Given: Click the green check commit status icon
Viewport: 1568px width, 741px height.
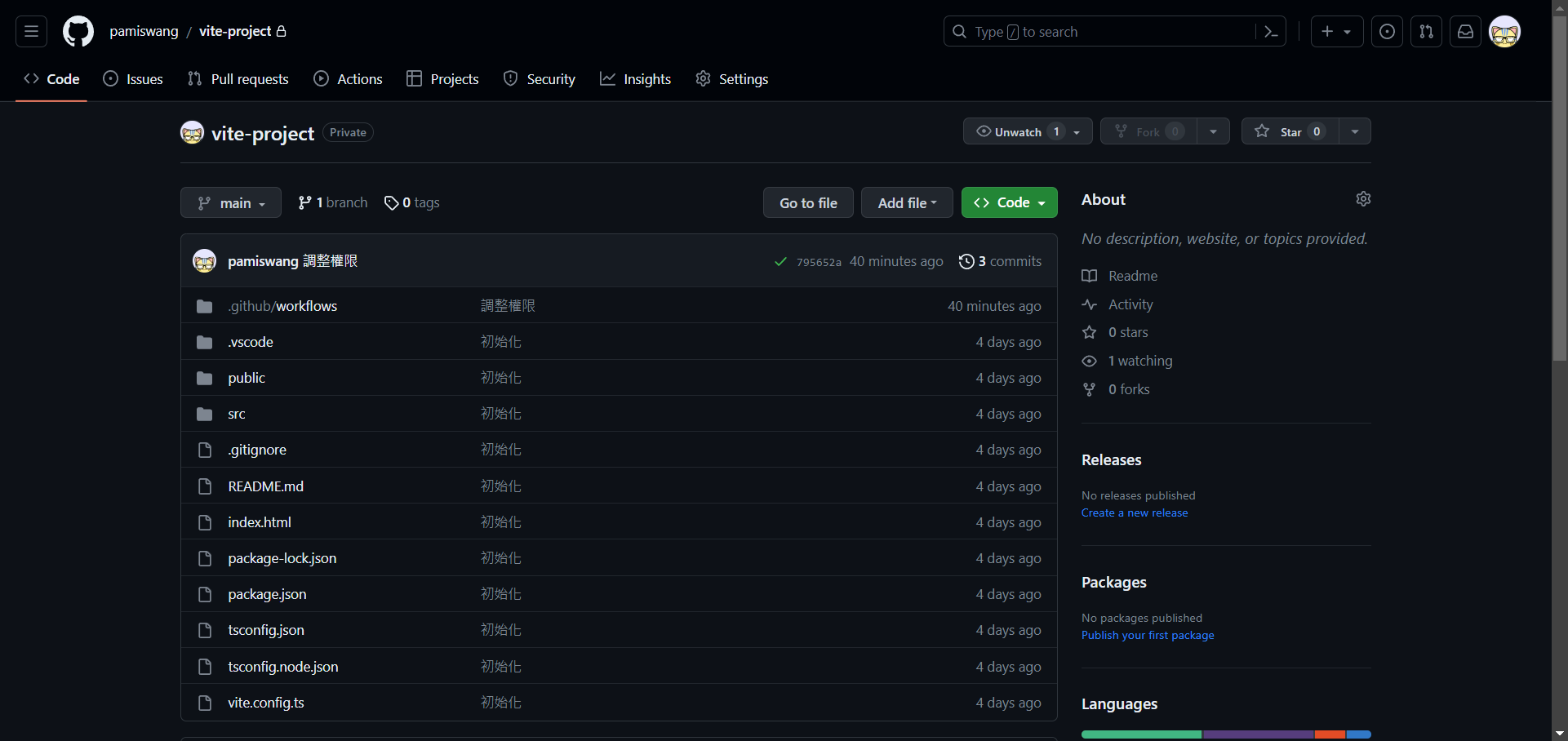Looking at the screenshot, I should click(780, 262).
